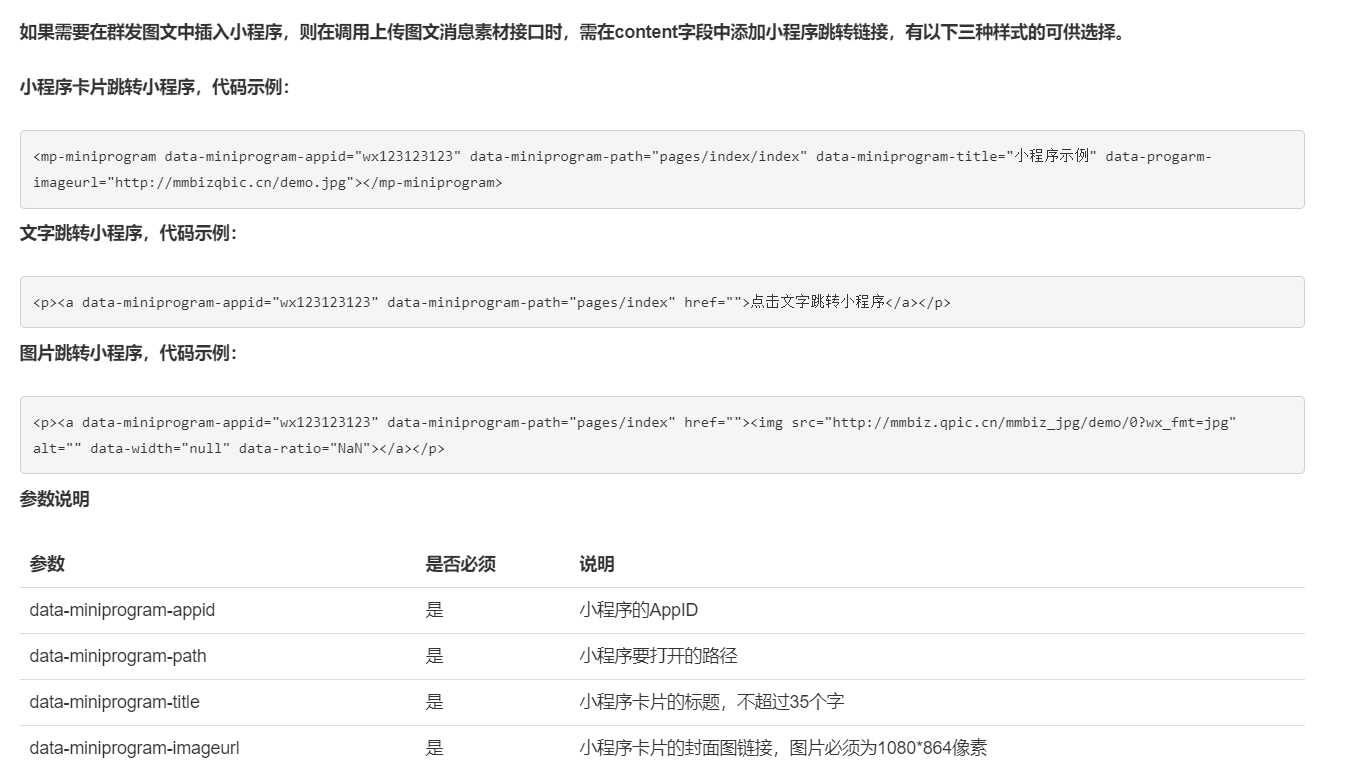
Task: Click the description 小程序卡片的标题，不超过35个字
Action: point(711,702)
